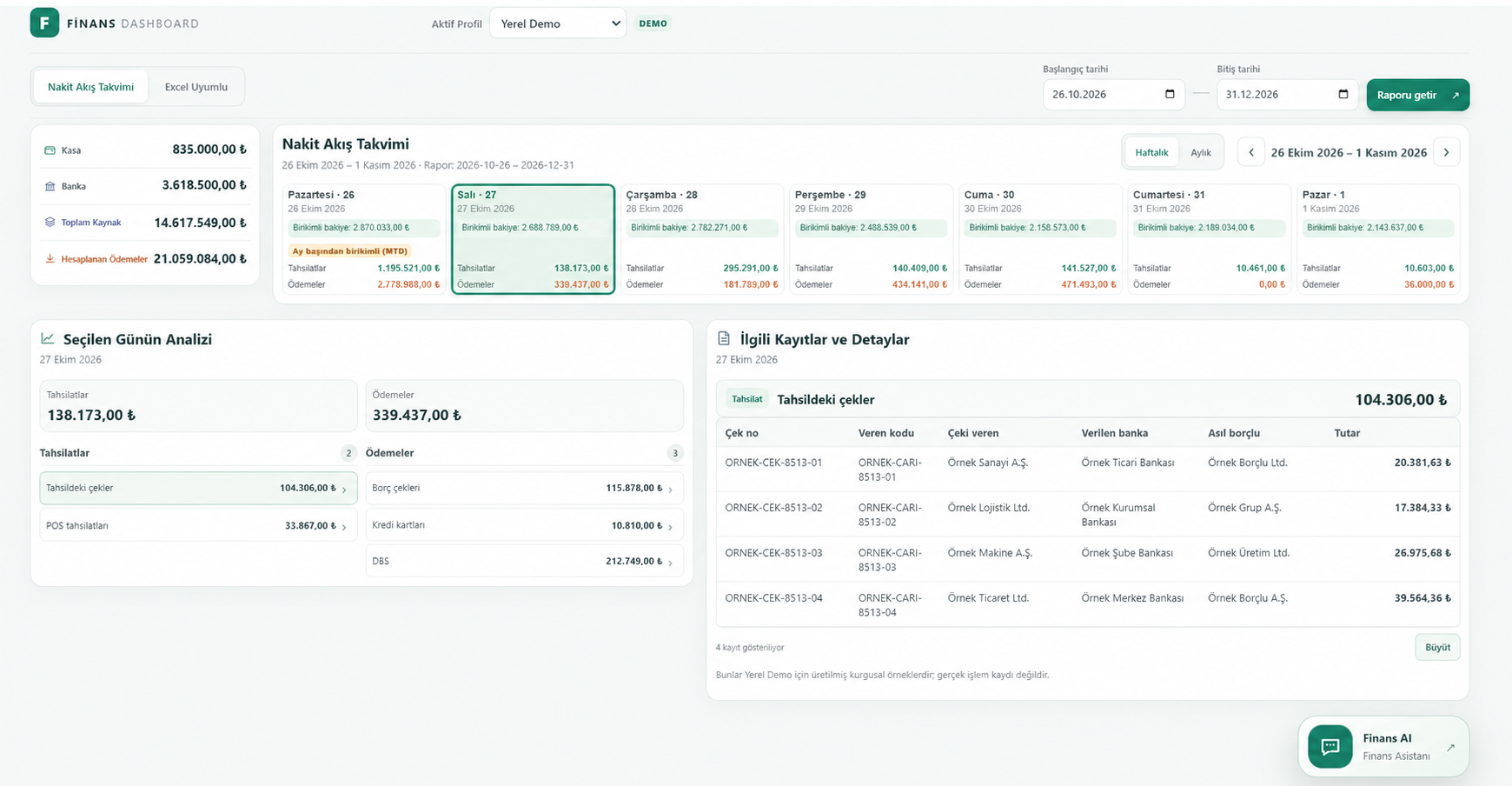Click the Çek no column header
This screenshot has height=786, width=1512.
[x=742, y=433]
